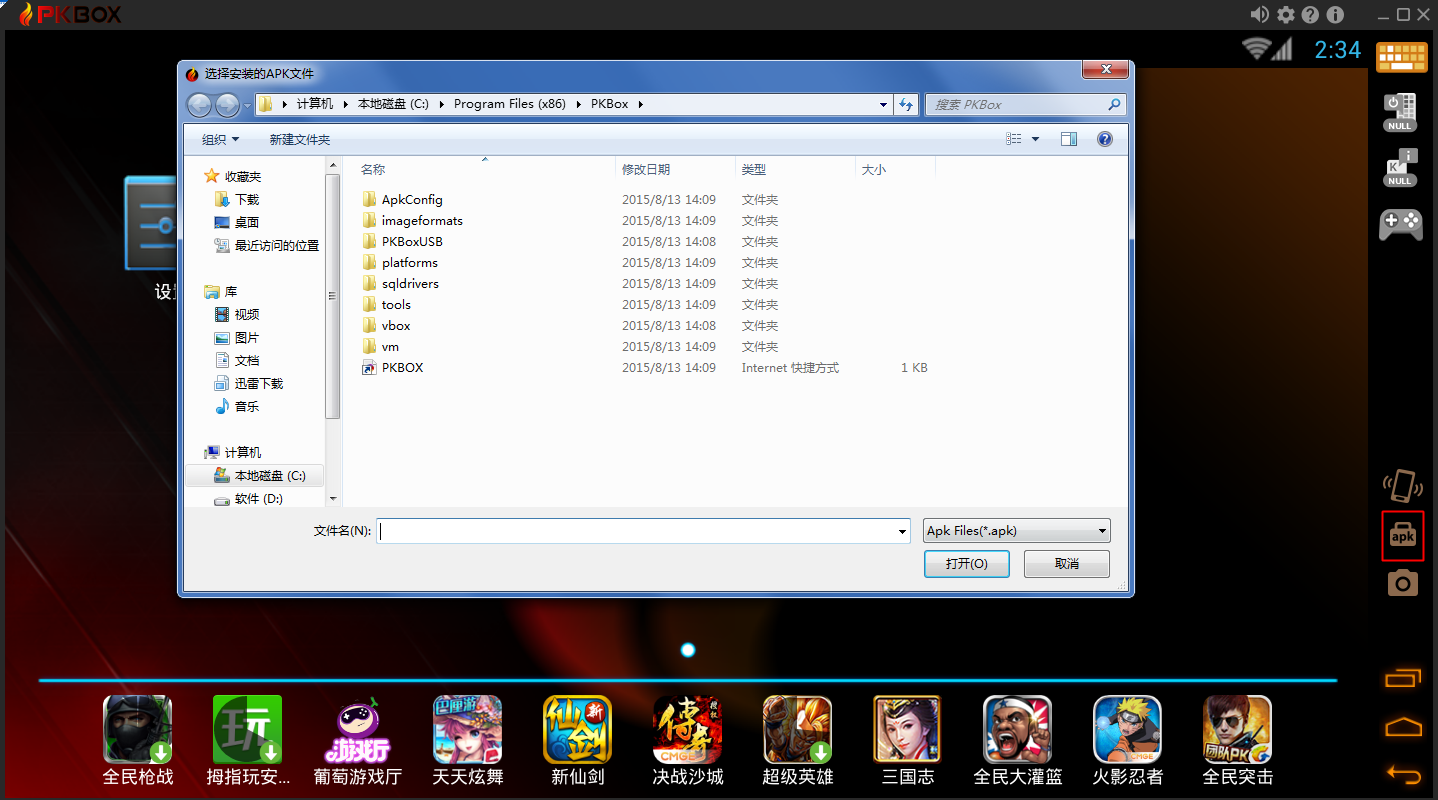The image size is (1438, 800).
Task: Toggle the preview pane button
Action: tap(1069, 140)
